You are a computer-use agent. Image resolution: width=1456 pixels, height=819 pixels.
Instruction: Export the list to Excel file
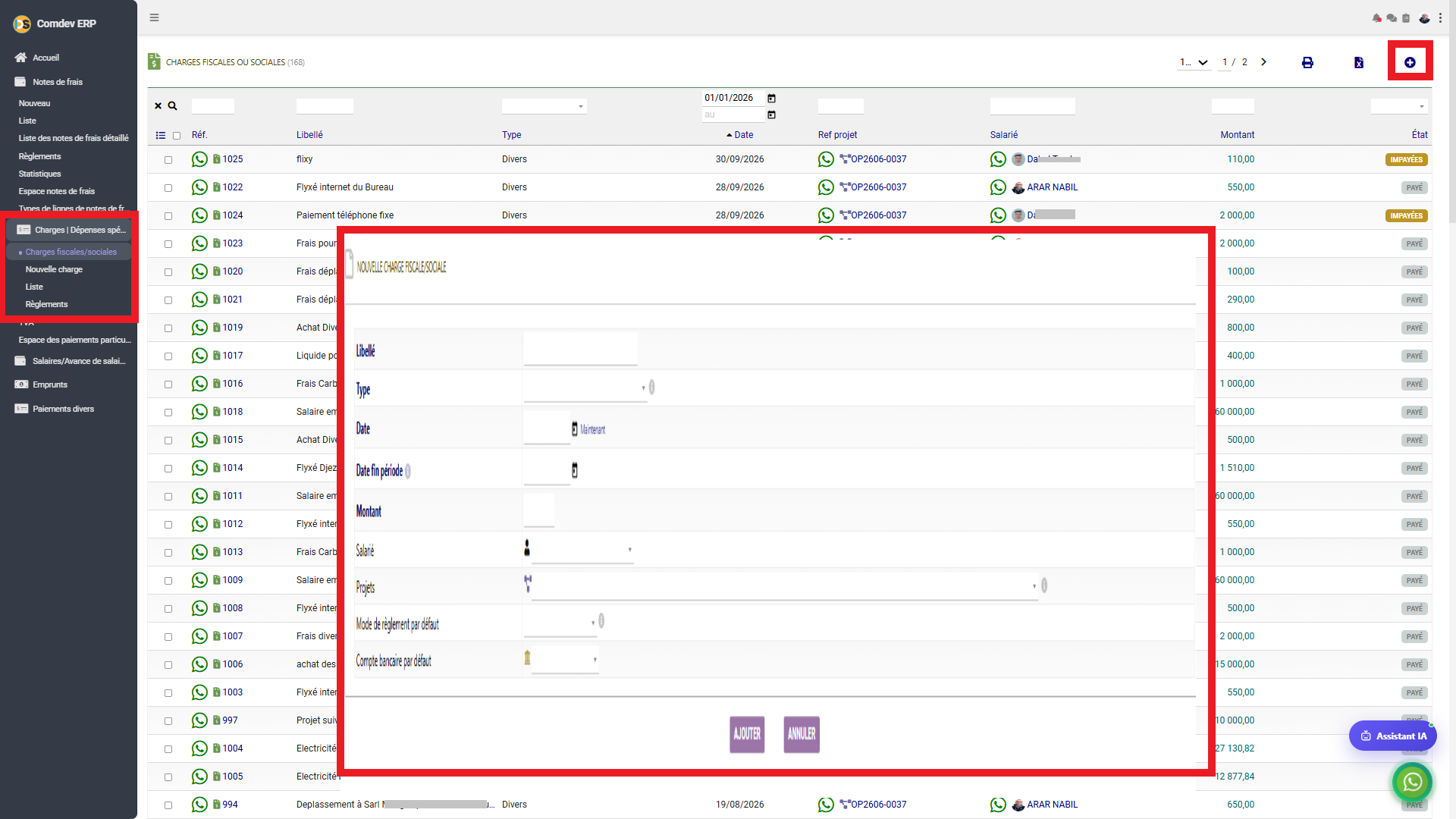(1359, 62)
